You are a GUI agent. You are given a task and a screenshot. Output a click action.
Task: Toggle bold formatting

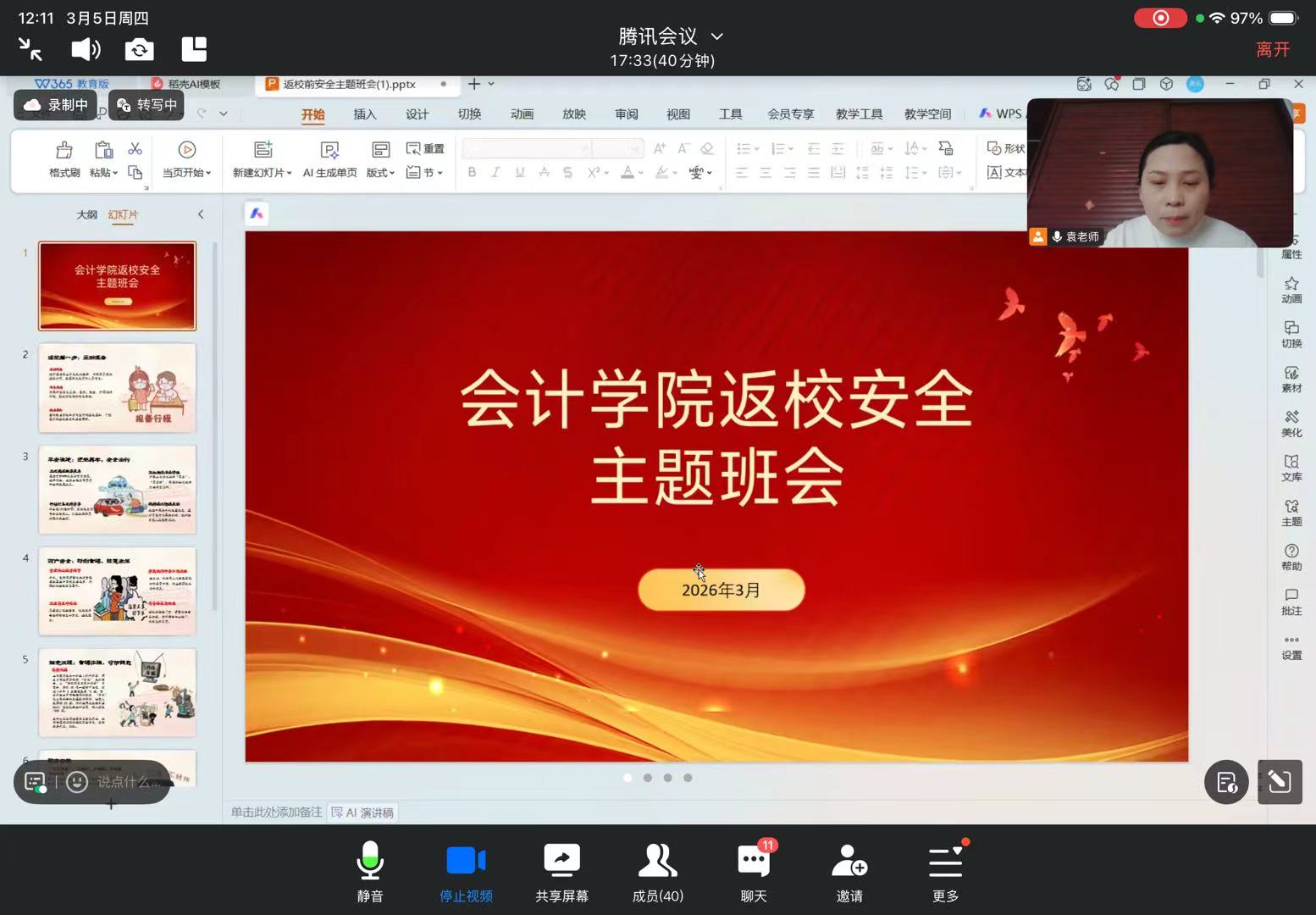pyautogui.click(x=472, y=172)
